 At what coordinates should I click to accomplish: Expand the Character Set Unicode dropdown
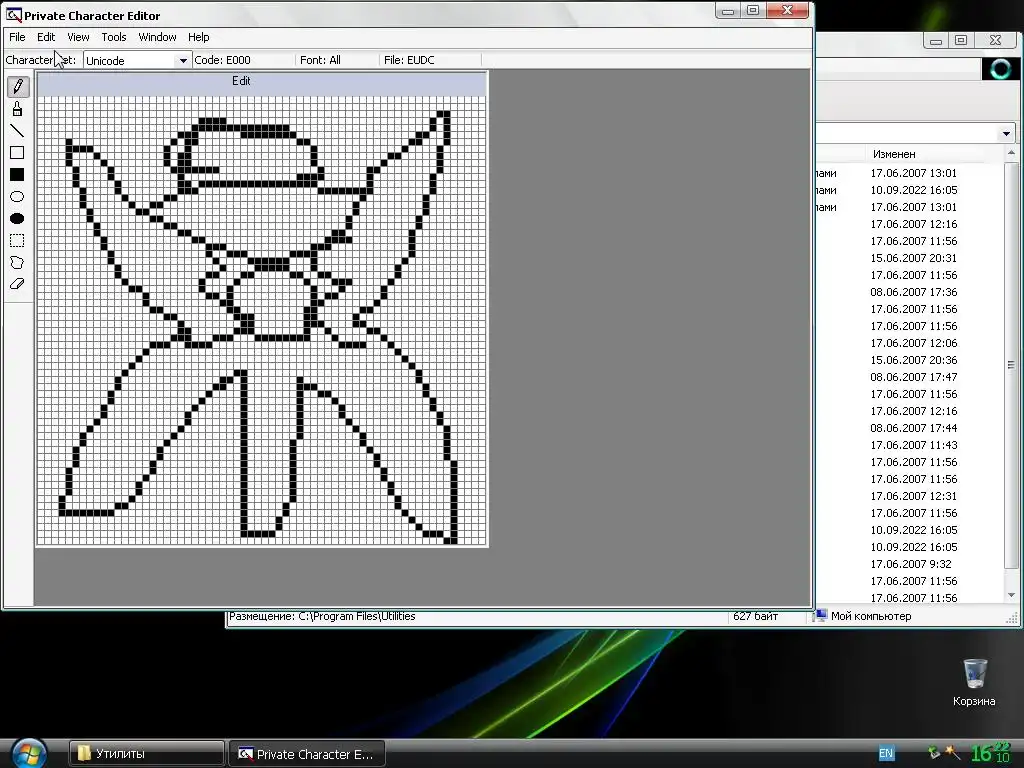tap(183, 61)
